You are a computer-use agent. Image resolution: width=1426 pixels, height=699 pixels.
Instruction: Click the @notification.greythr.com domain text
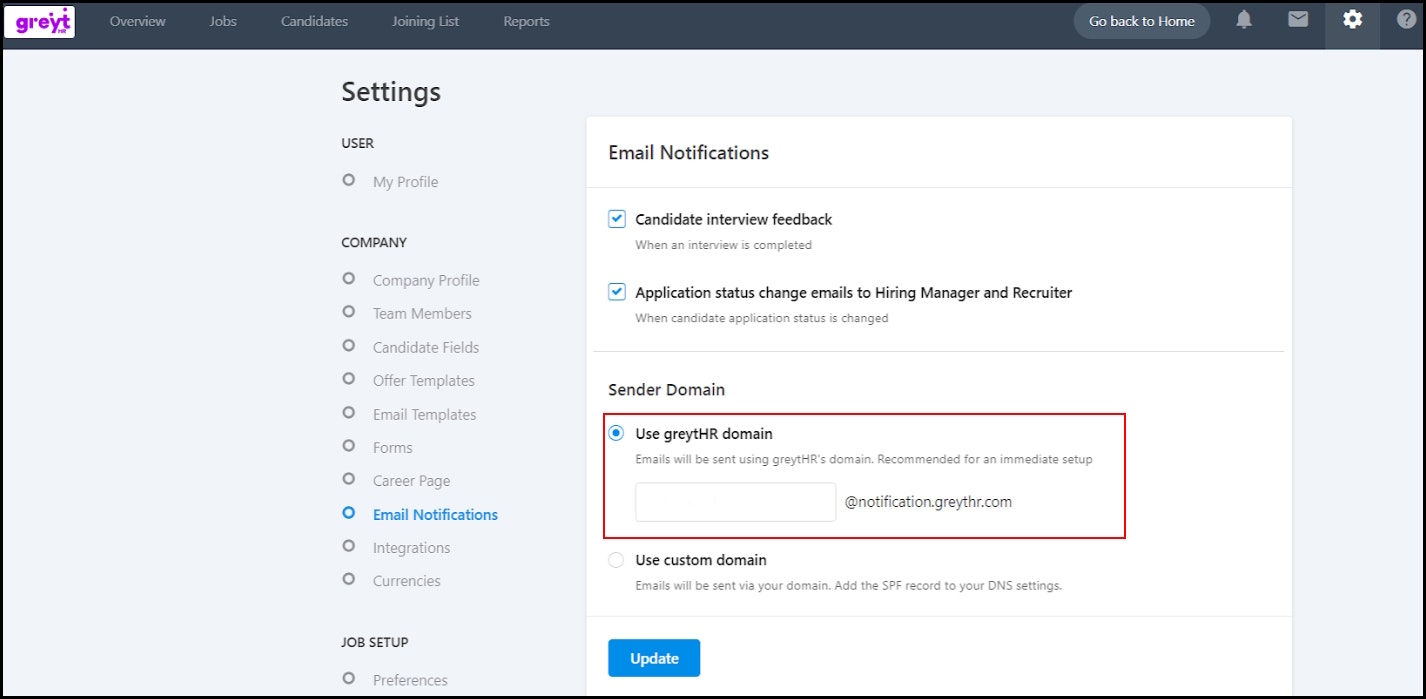click(928, 502)
